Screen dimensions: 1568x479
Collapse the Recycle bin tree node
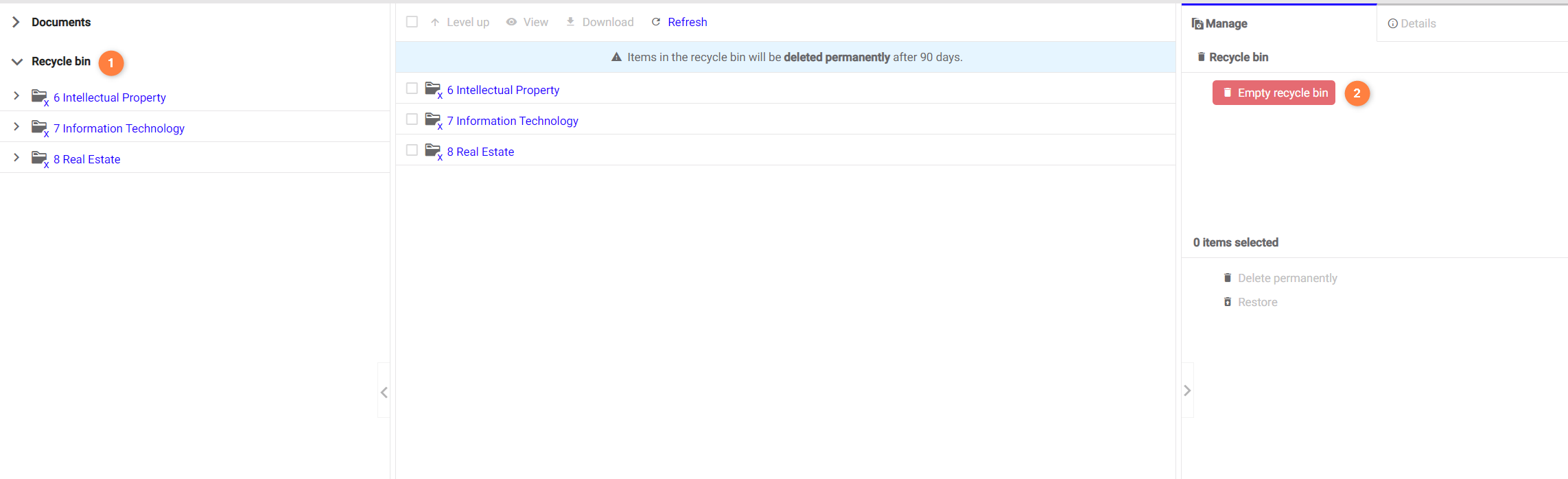[x=16, y=62]
